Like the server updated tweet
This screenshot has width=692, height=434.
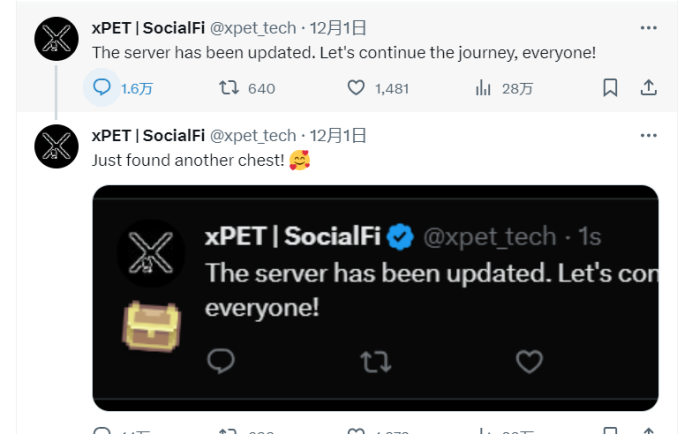click(x=356, y=87)
